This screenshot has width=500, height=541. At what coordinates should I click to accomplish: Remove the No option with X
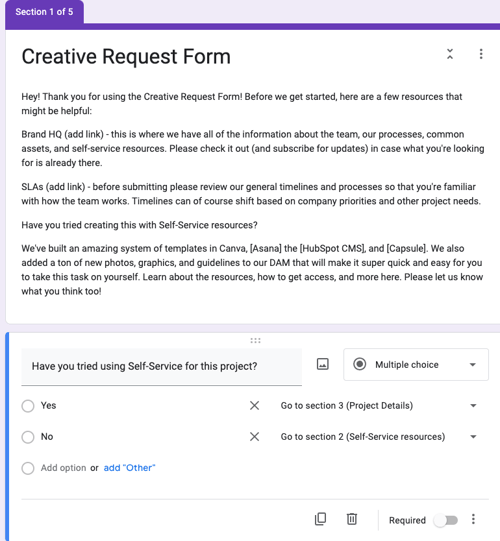tap(254, 437)
